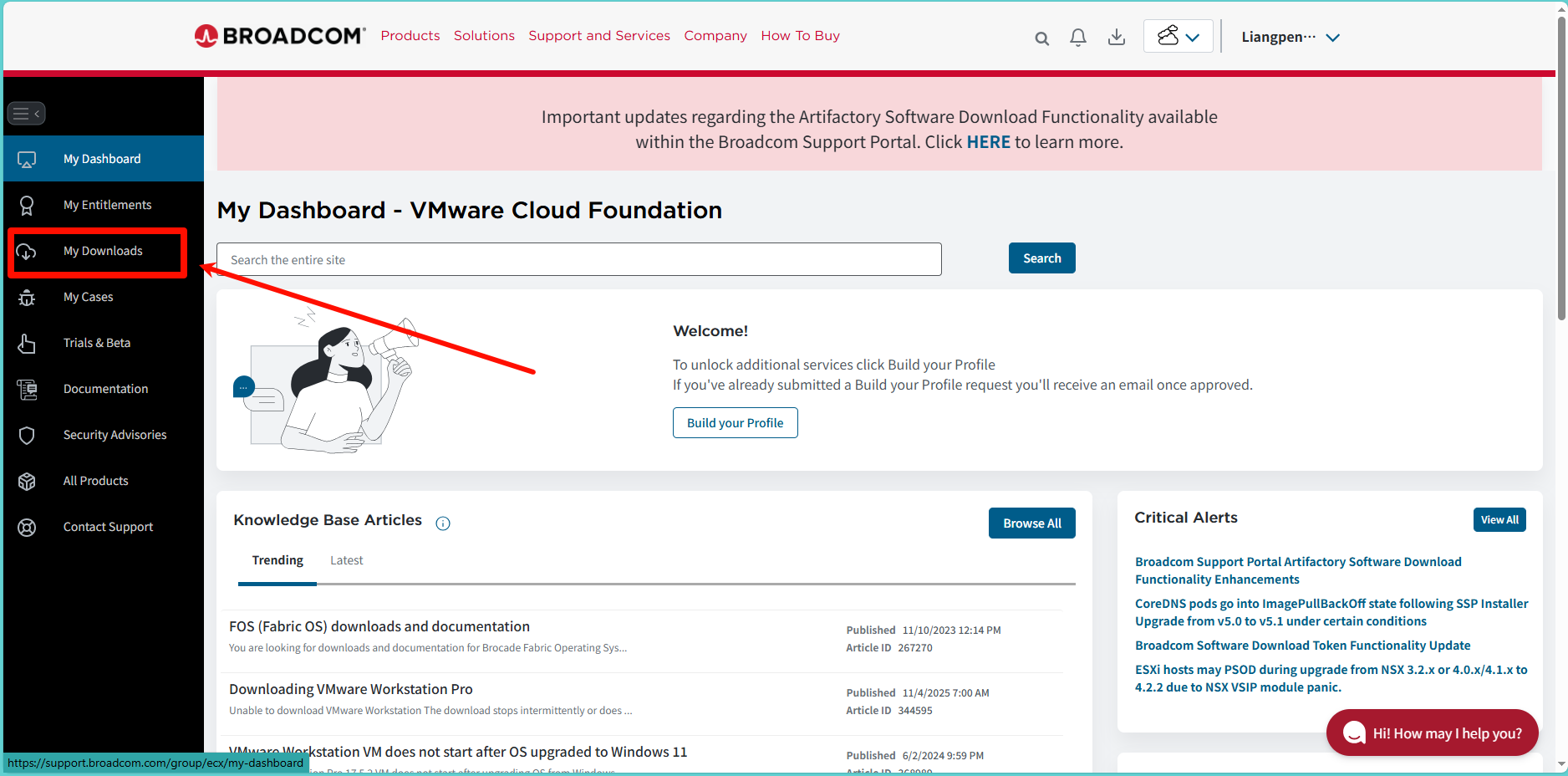Viewport: 1568px width, 776px height.
Task: Click the Trials & Beta hand icon
Action: point(27,343)
